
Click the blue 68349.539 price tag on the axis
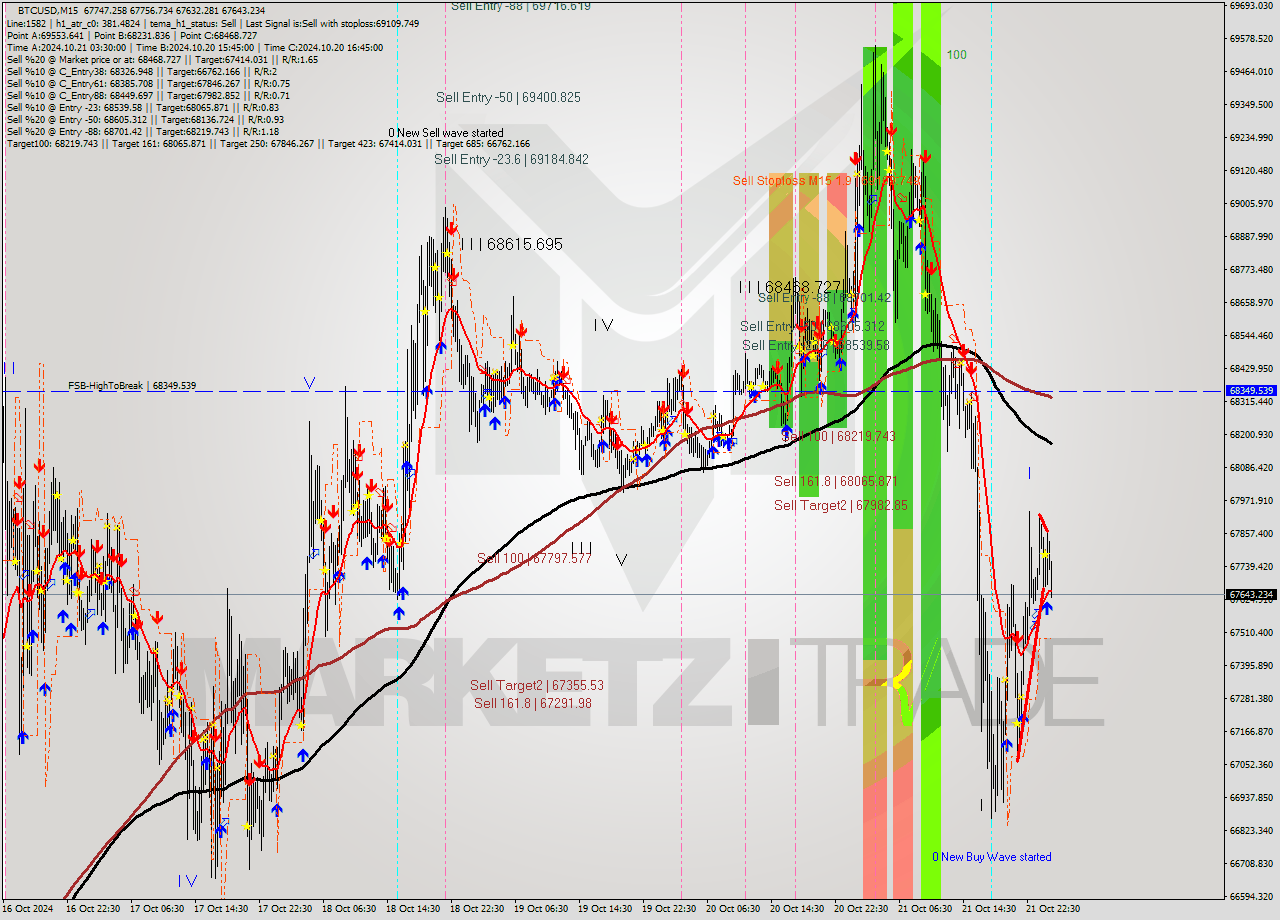[1250, 391]
